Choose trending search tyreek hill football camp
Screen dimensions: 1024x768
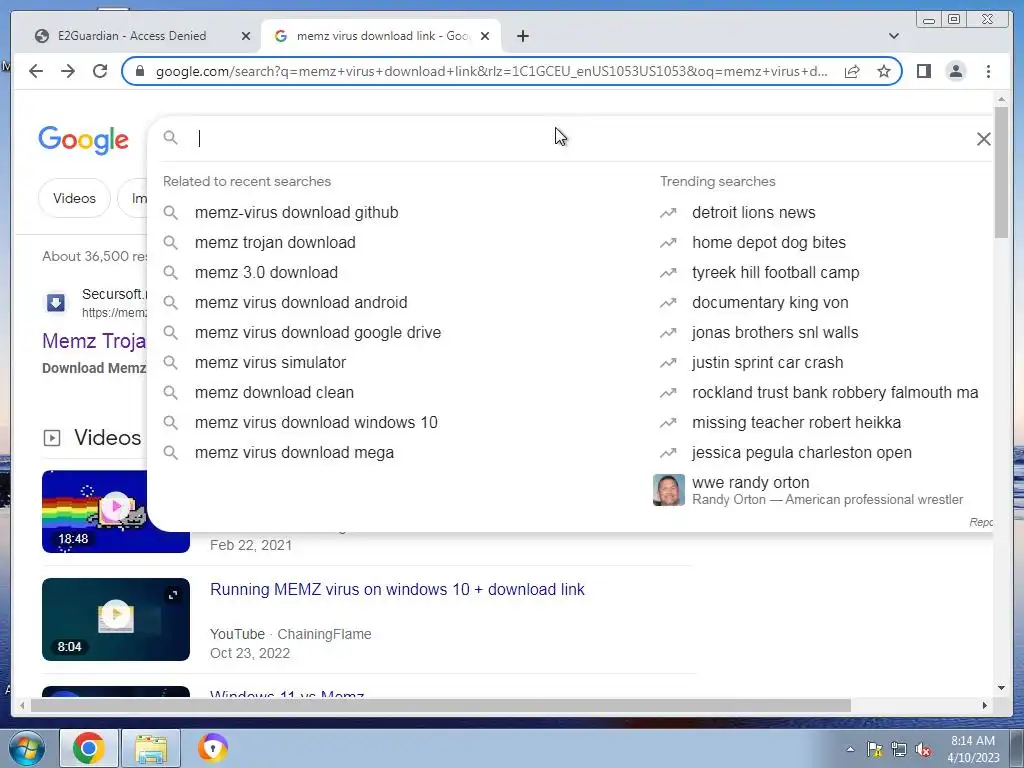(x=775, y=272)
